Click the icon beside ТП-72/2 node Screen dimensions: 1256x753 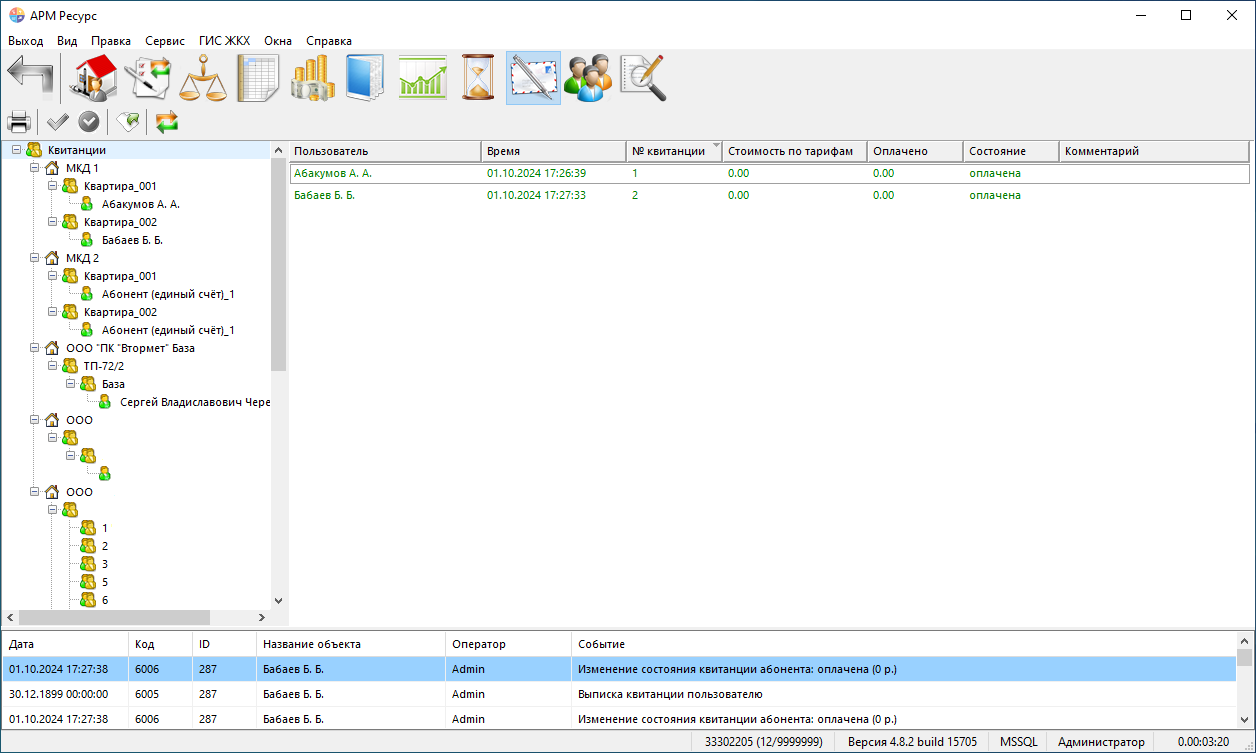pyautogui.click(x=70, y=366)
